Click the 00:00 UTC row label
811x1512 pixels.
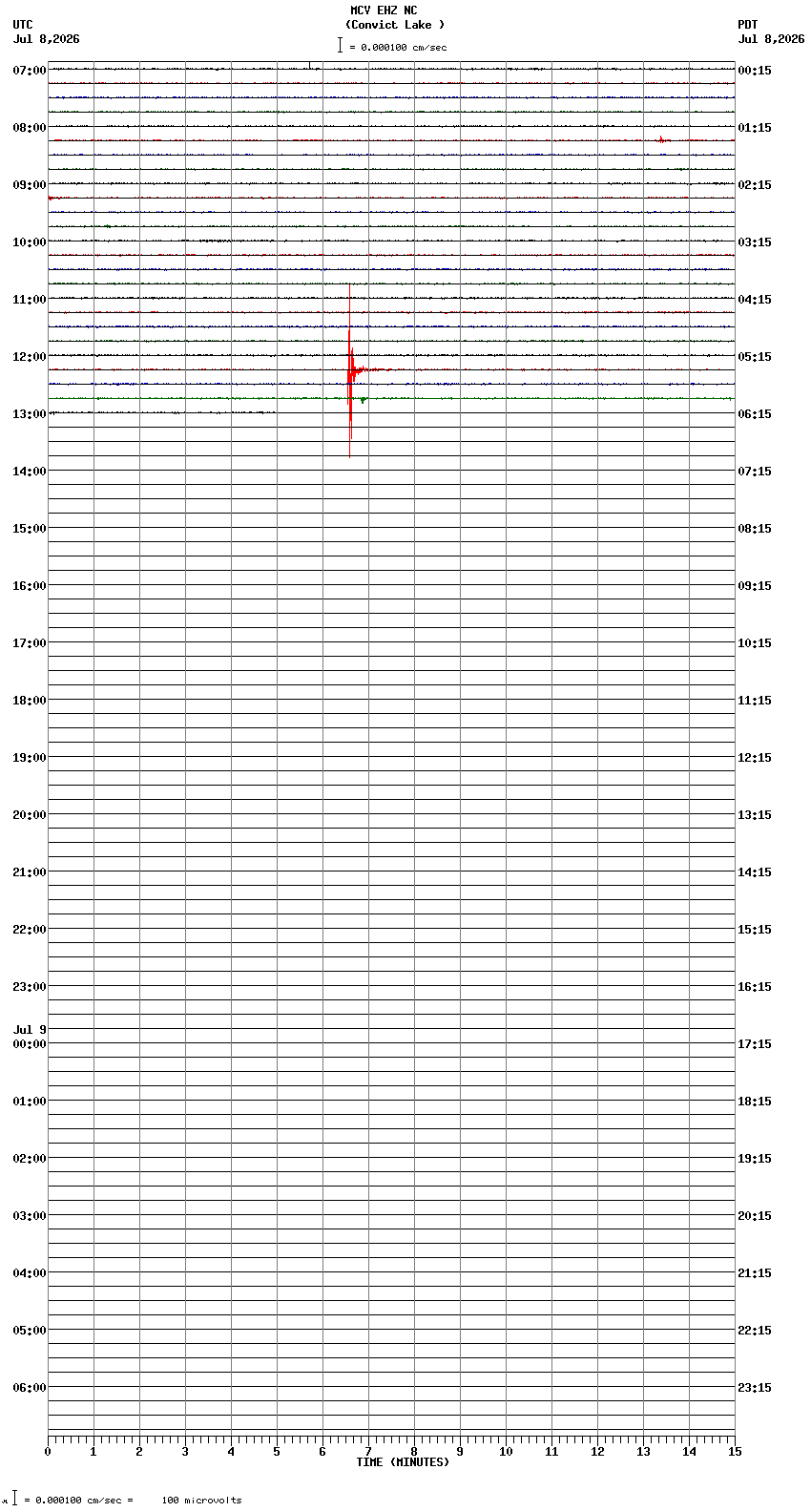pyautogui.click(x=30, y=1044)
